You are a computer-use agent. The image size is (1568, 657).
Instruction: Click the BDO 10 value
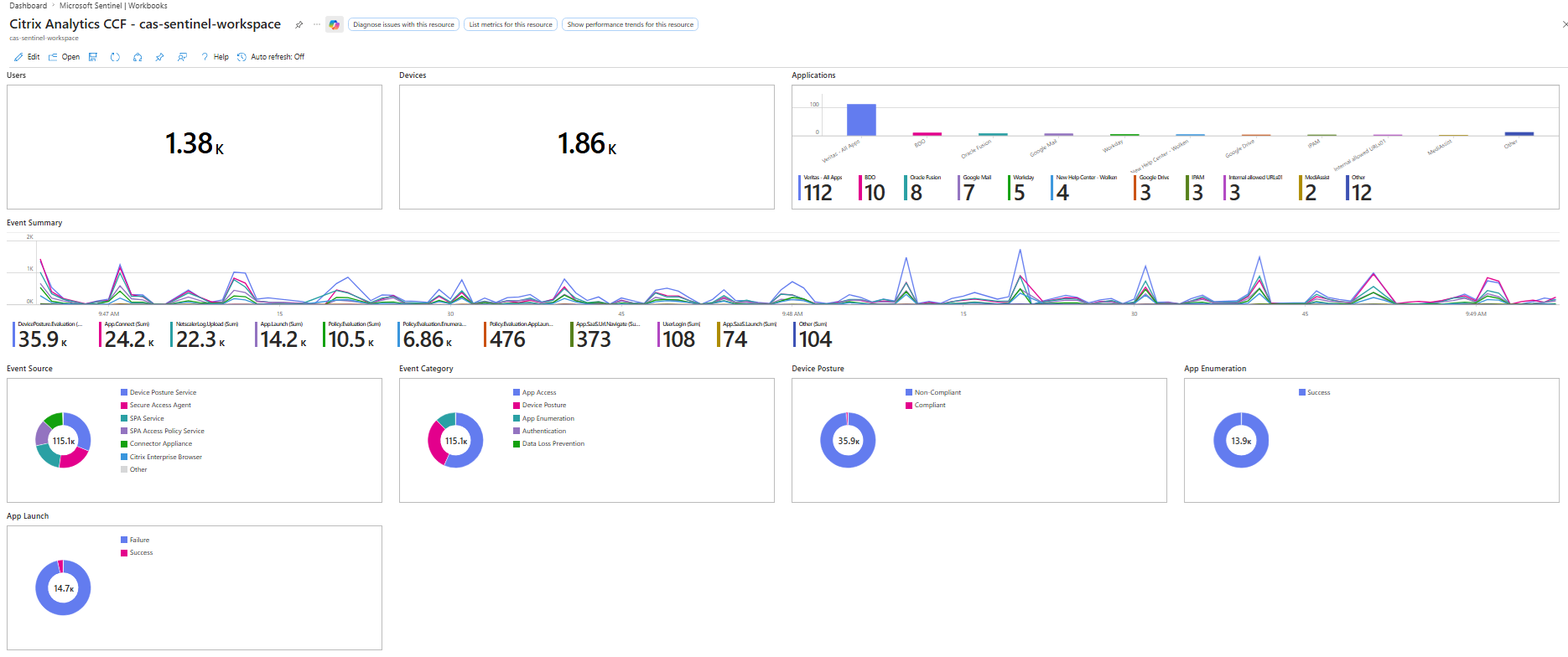tap(875, 193)
